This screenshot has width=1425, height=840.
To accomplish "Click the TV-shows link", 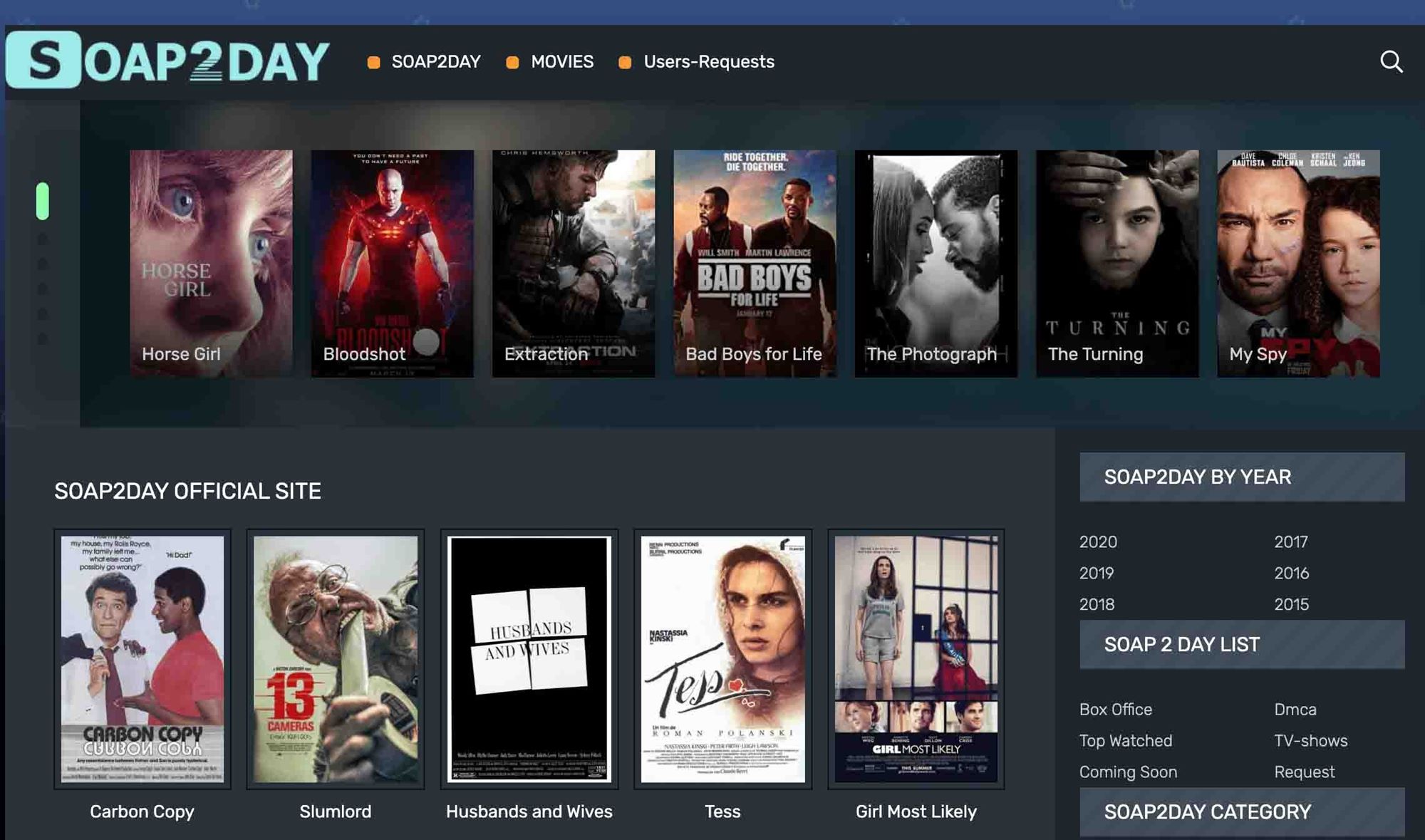I will pos(1311,741).
